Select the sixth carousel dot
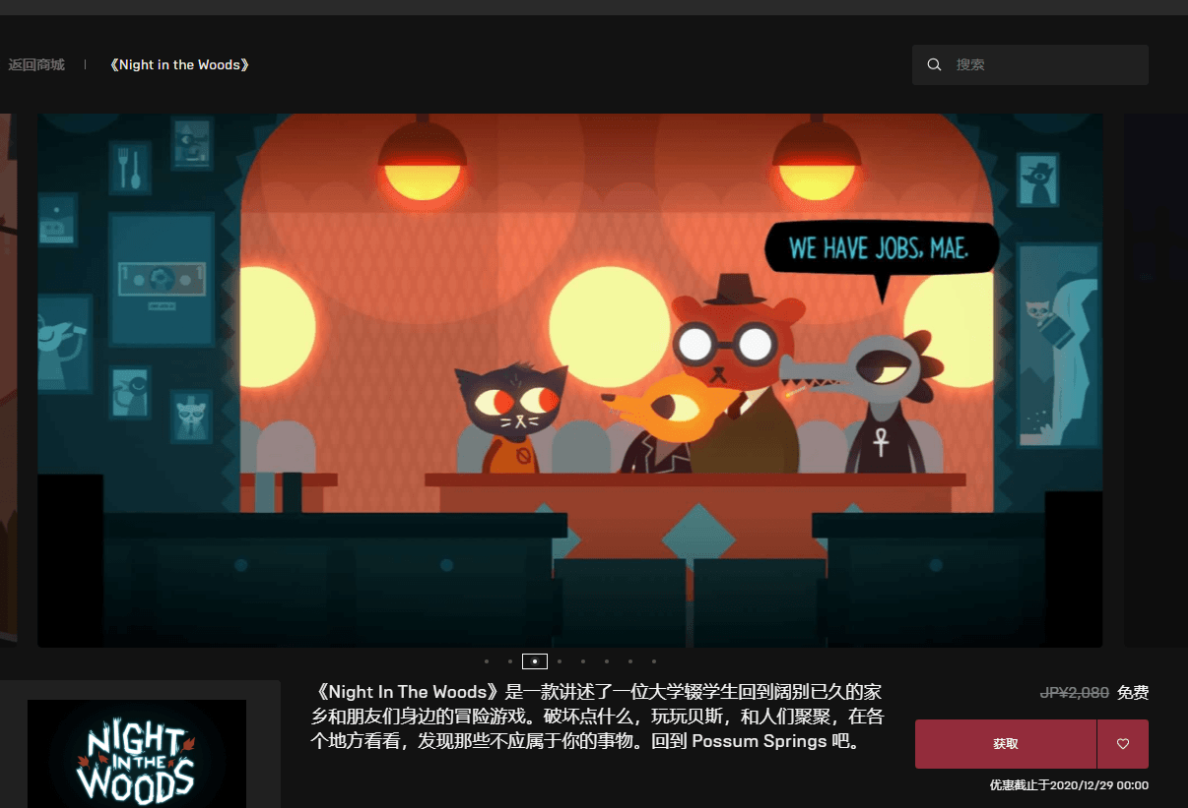Screen dimensions: 1188x808 [x=606, y=662]
